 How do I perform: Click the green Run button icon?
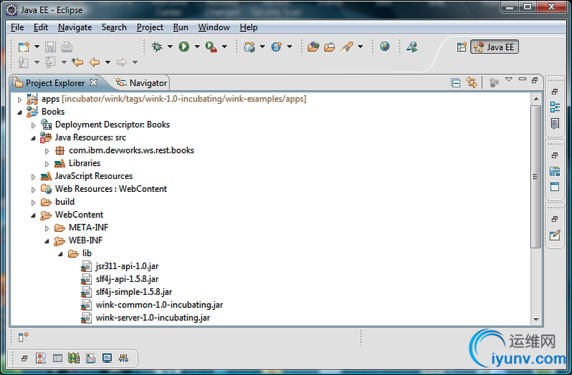184,47
